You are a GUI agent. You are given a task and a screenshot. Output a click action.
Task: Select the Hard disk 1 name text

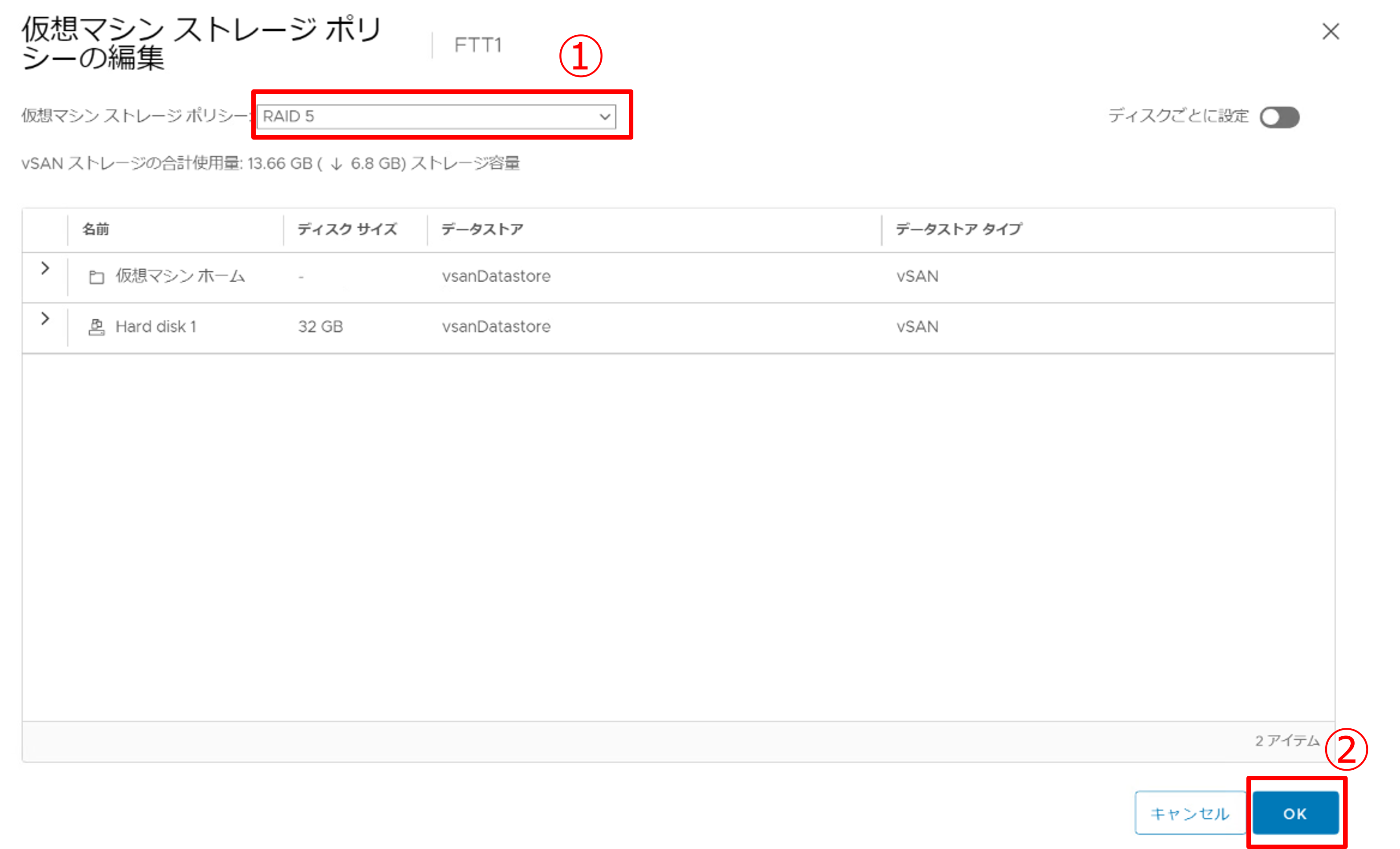pyautogui.click(x=156, y=327)
